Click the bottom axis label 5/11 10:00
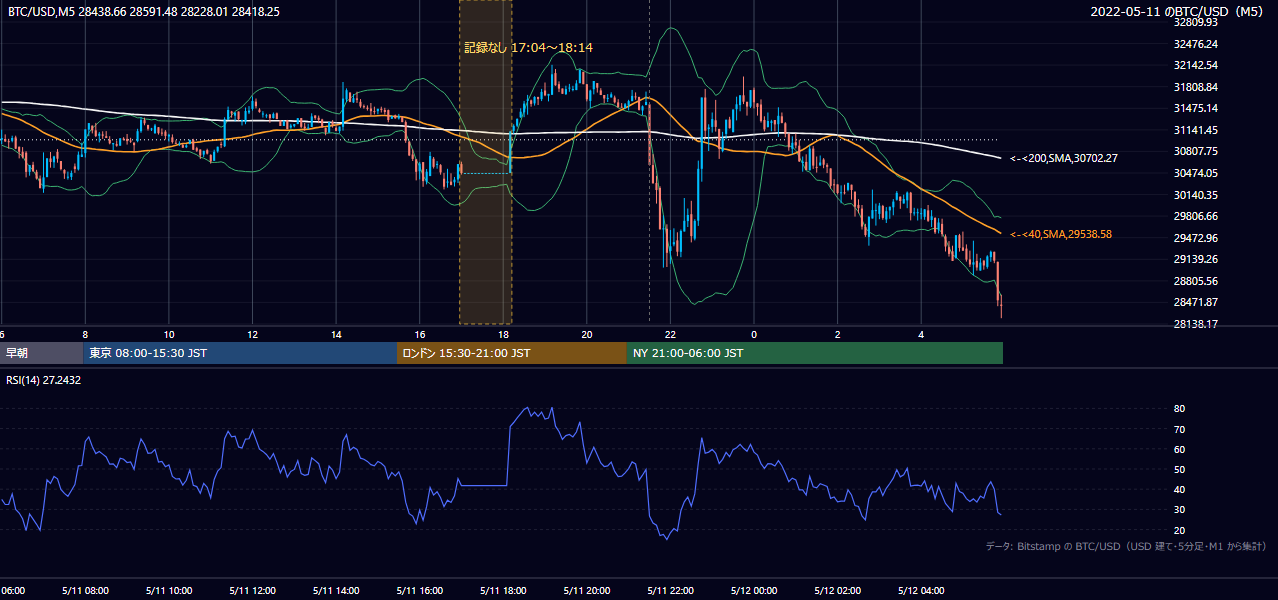The width and height of the screenshot is (1278, 600). (x=169, y=590)
